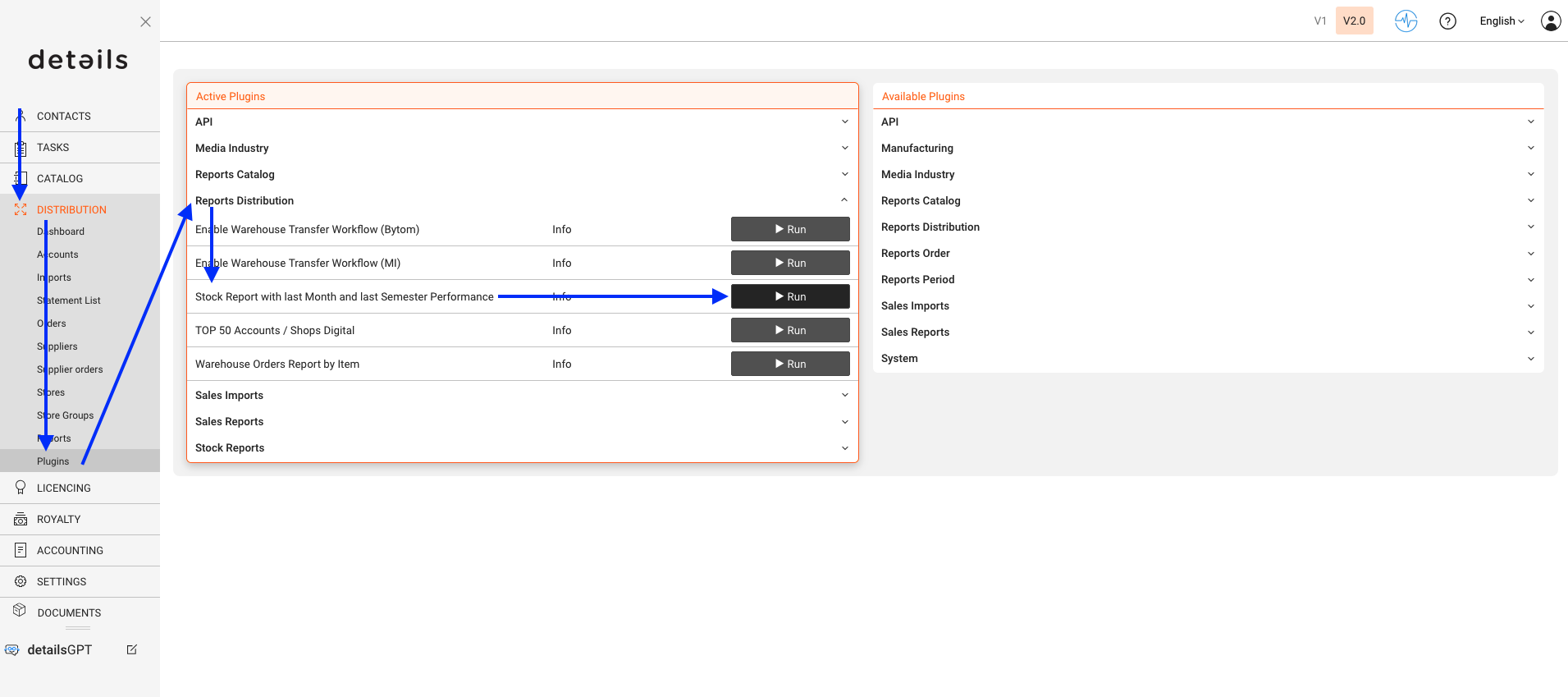This screenshot has width=1568, height=697.
Task: Open the user profile avatar icon
Action: [1551, 21]
